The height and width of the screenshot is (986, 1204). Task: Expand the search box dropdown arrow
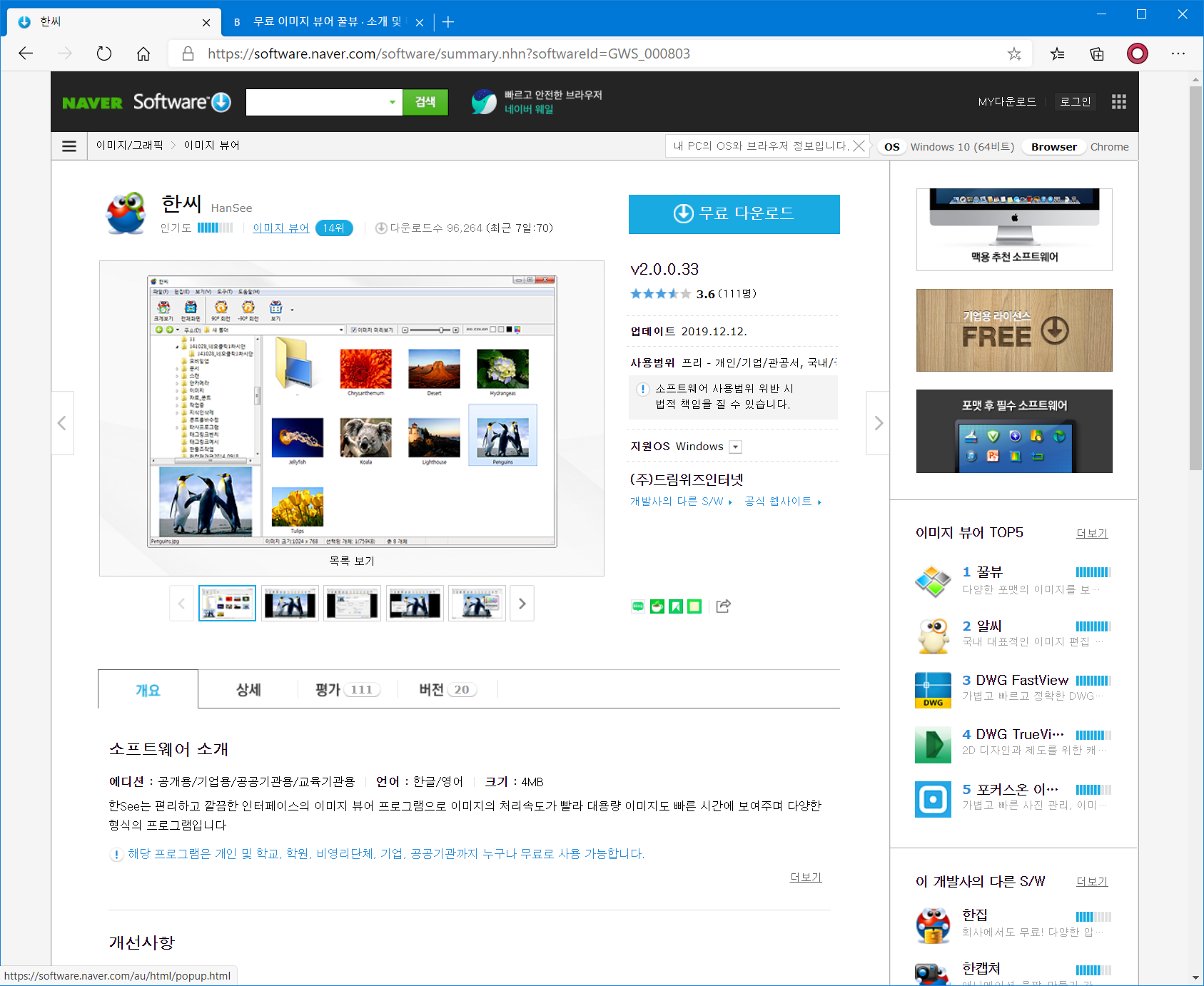[392, 102]
